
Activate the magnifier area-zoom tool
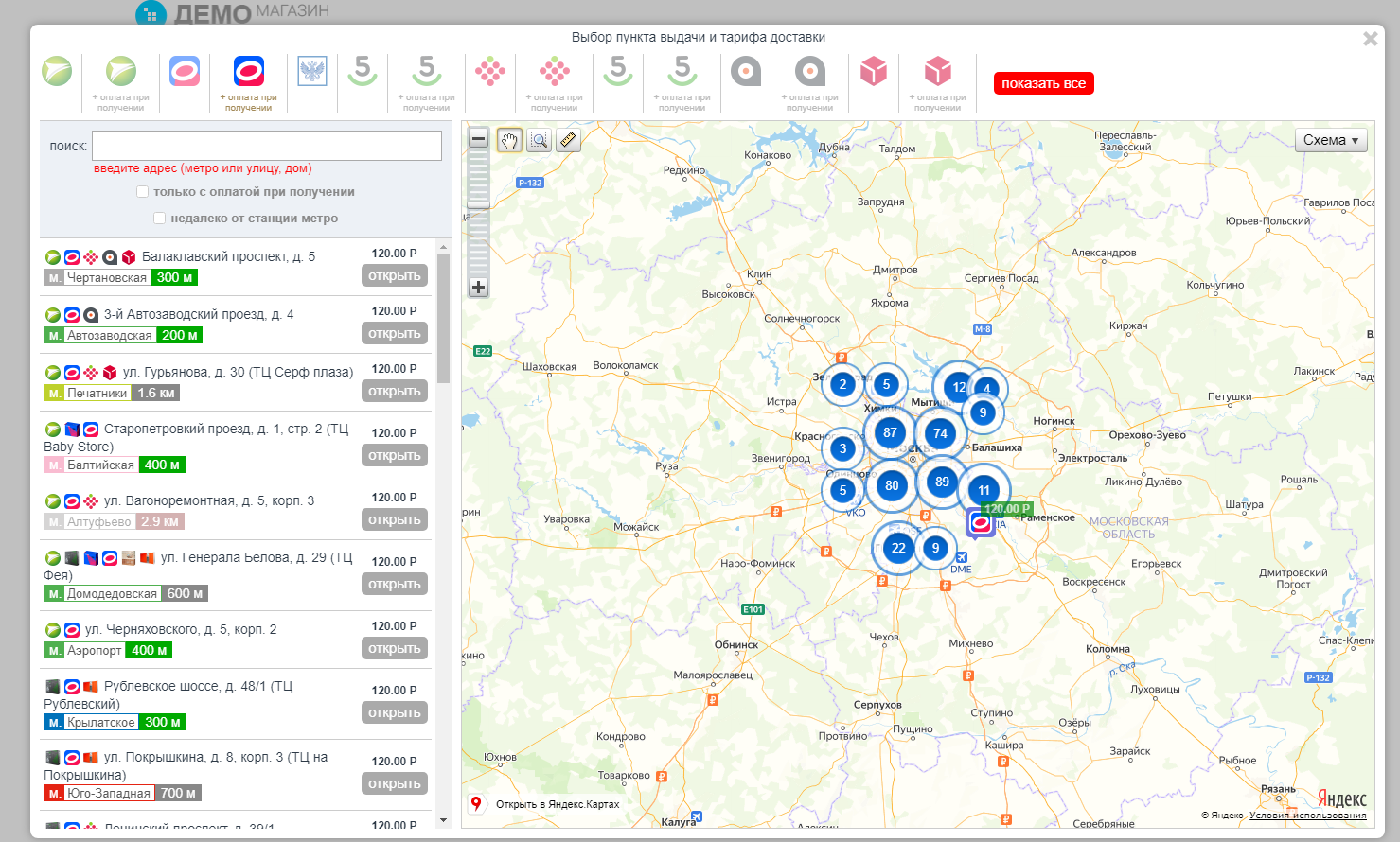539,140
